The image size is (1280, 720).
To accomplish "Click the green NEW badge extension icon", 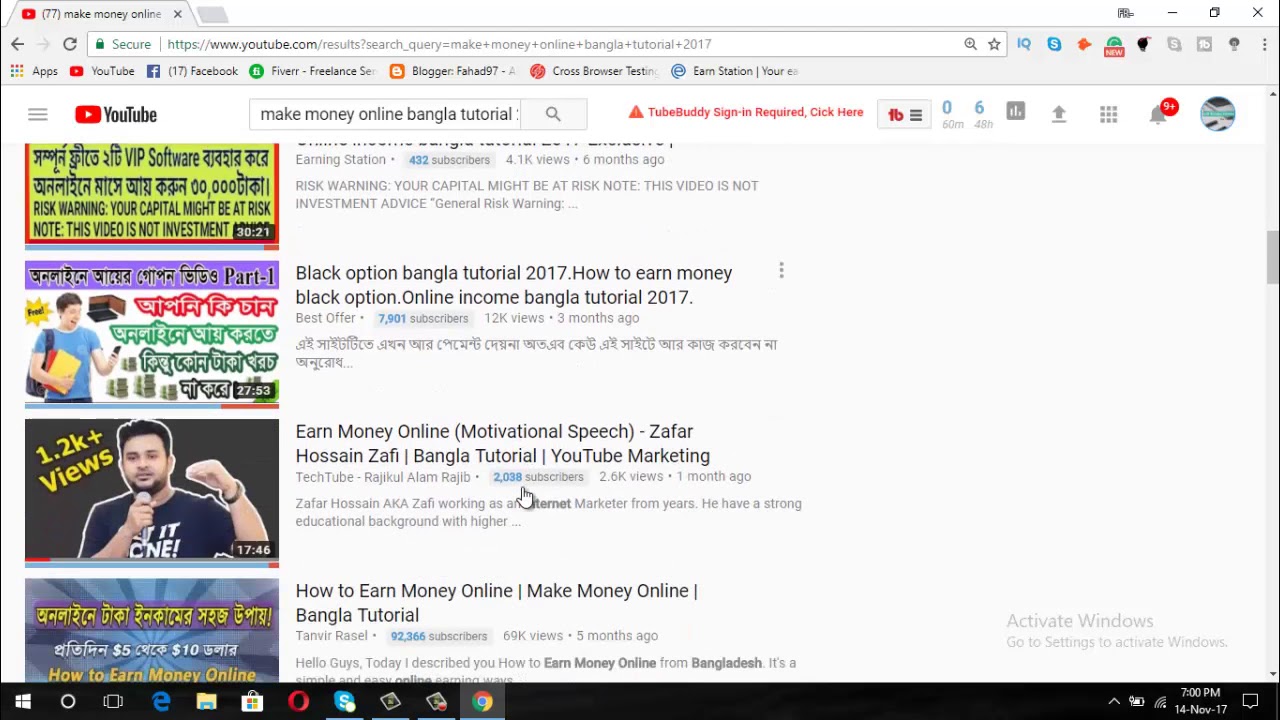I will [x=1114, y=46].
